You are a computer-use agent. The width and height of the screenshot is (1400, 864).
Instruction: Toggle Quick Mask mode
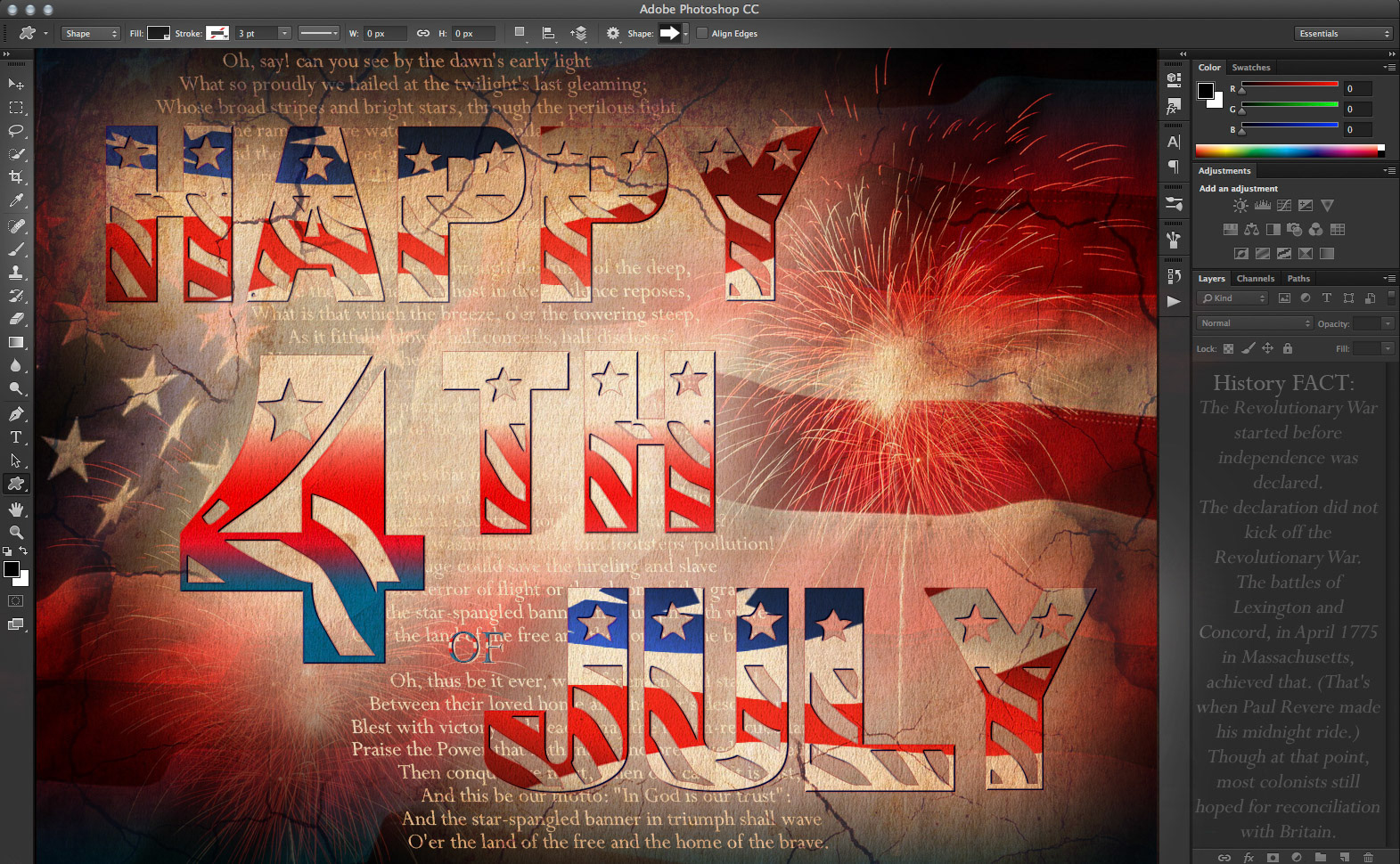click(x=16, y=601)
